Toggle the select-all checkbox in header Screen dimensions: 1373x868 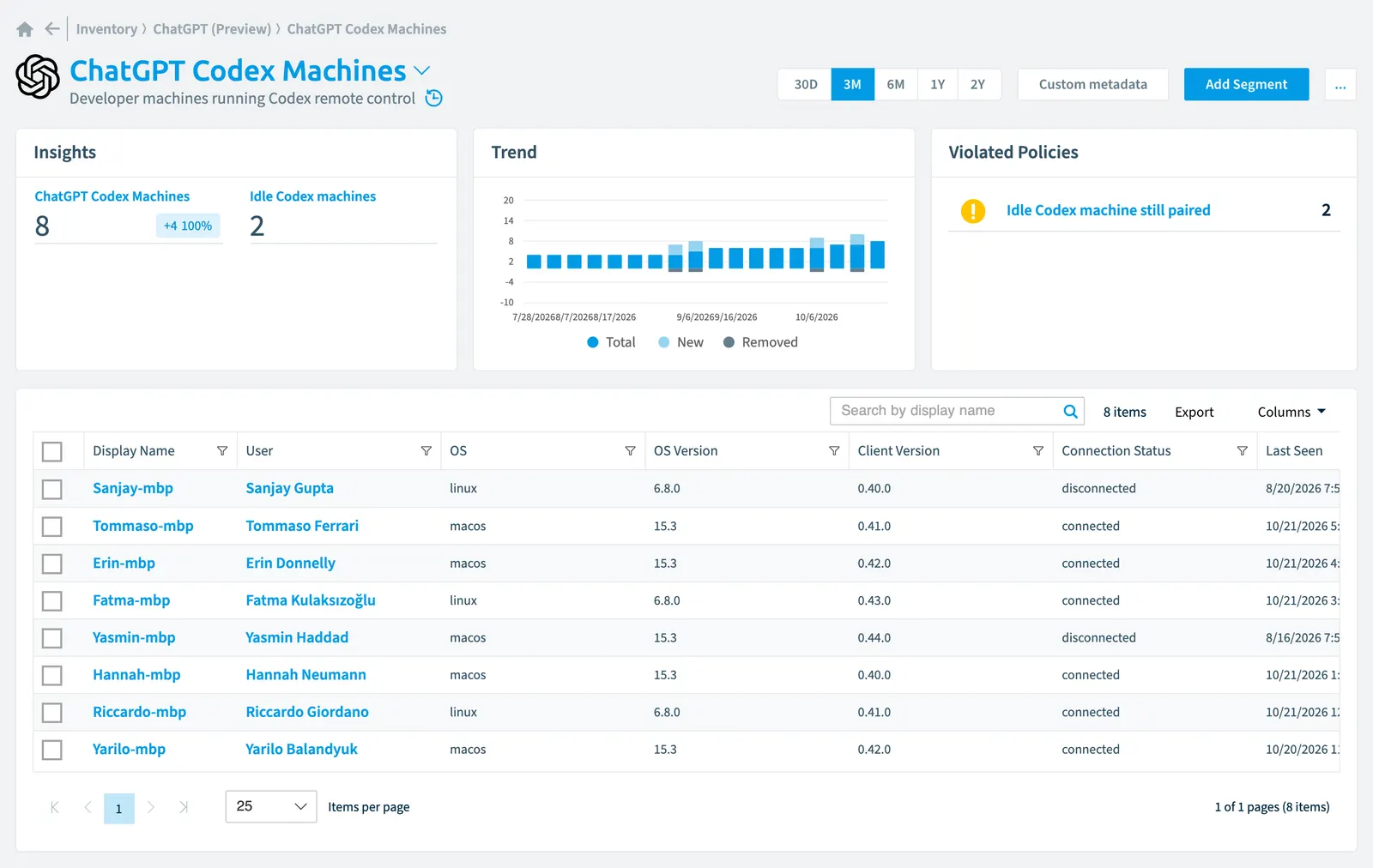[x=52, y=451]
